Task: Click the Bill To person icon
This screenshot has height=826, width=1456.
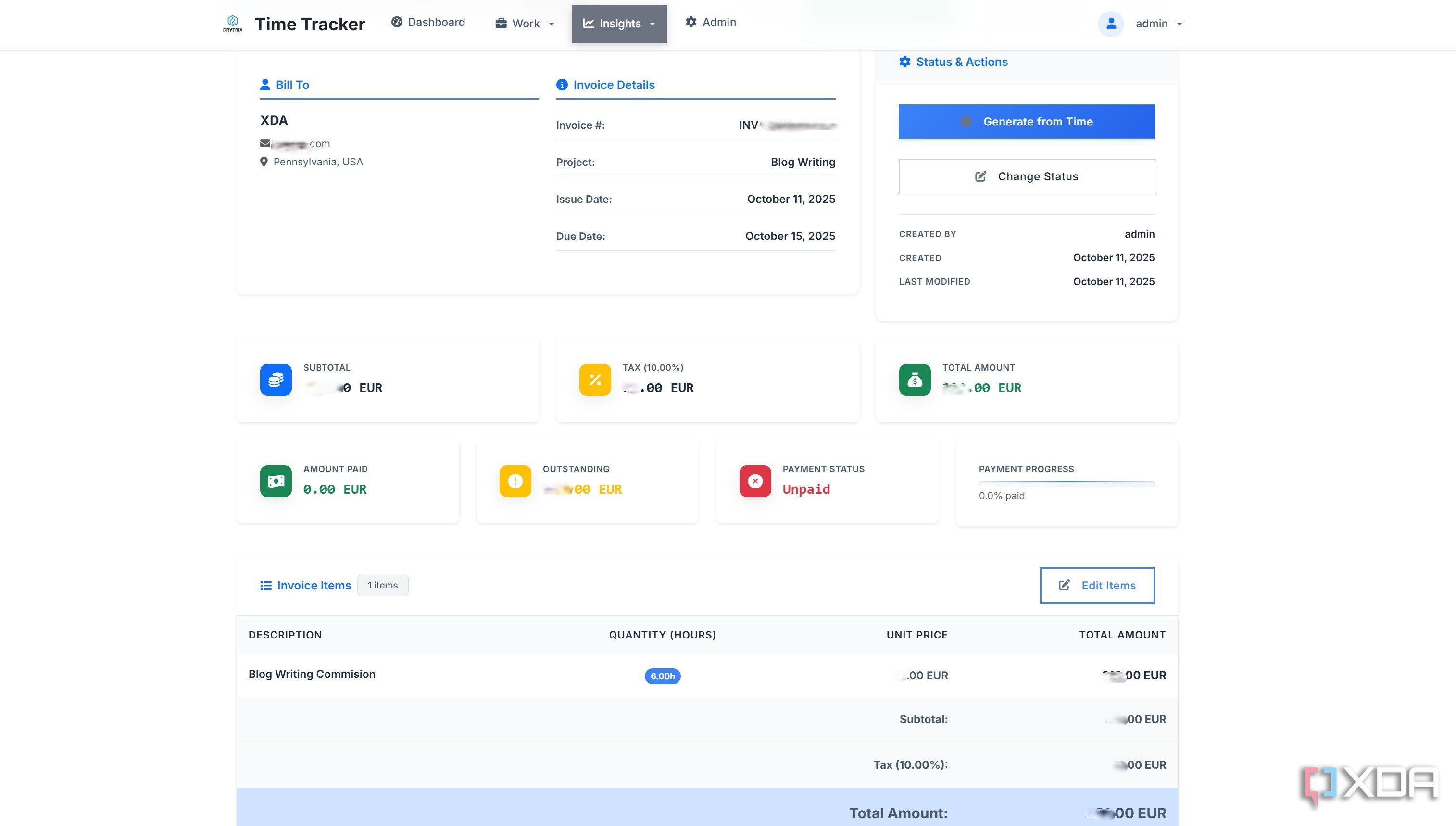Action: 265,85
